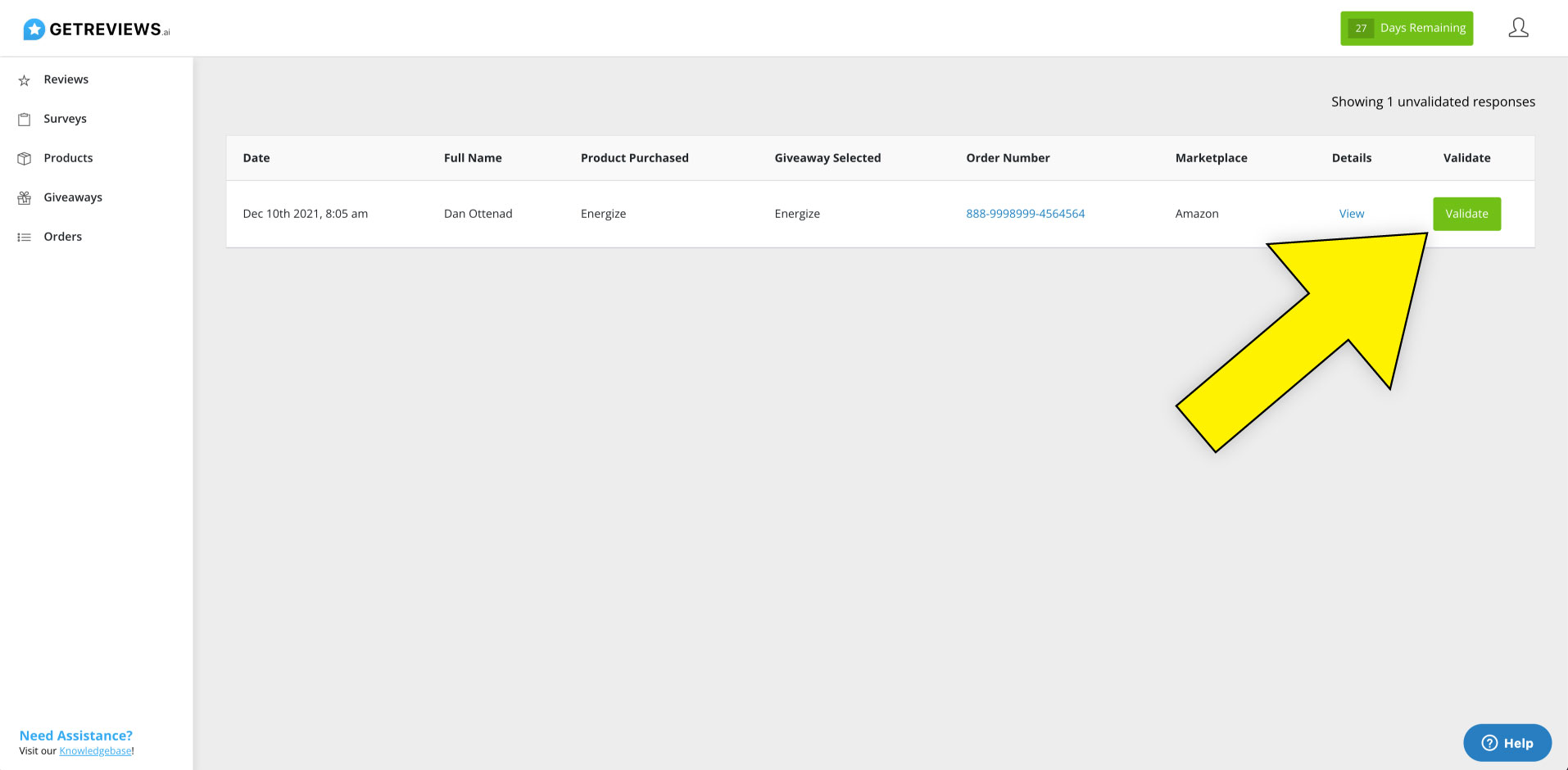Select the row for Dan Ottenad
The width and height of the screenshot is (1568, 770).
pos(478,213)
